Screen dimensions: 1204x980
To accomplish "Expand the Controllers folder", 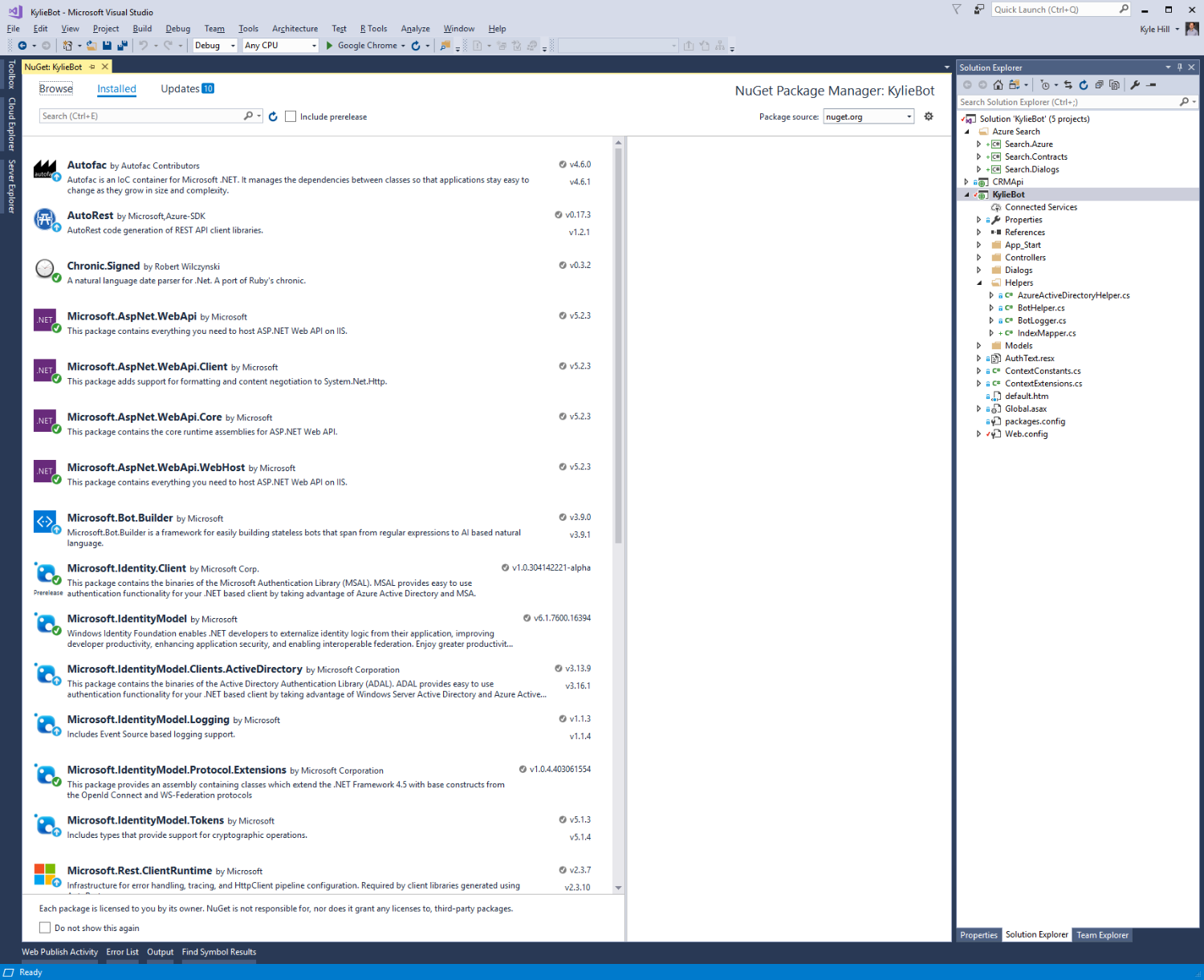I will click(979, 258).
